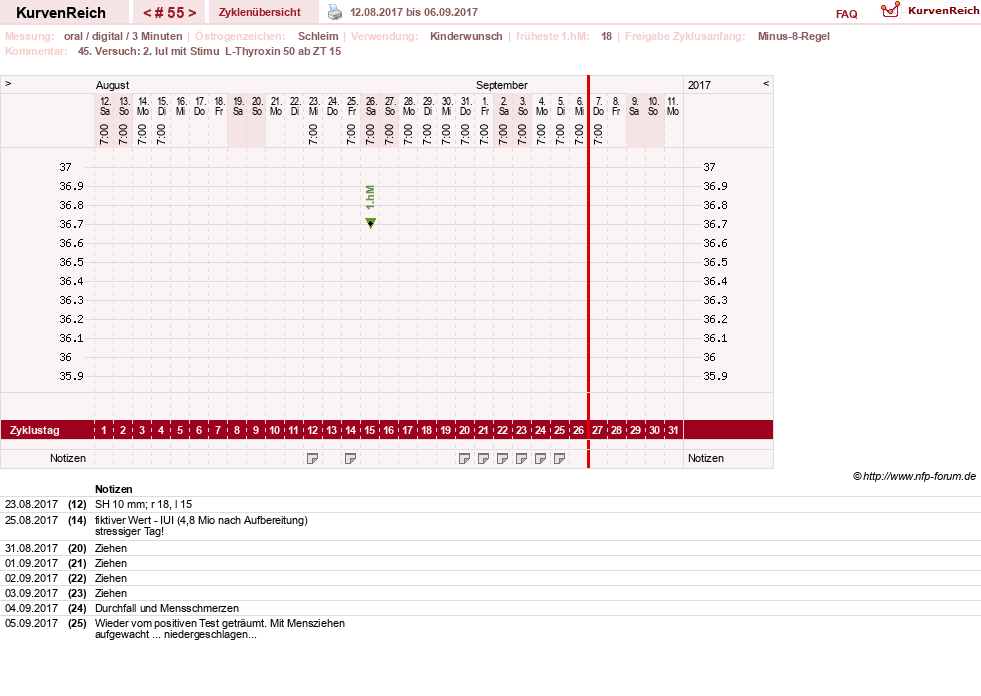Viewport: 981px width, 696px height.
Task: Click the right axis label 37
Action: (x=709, y=167)
